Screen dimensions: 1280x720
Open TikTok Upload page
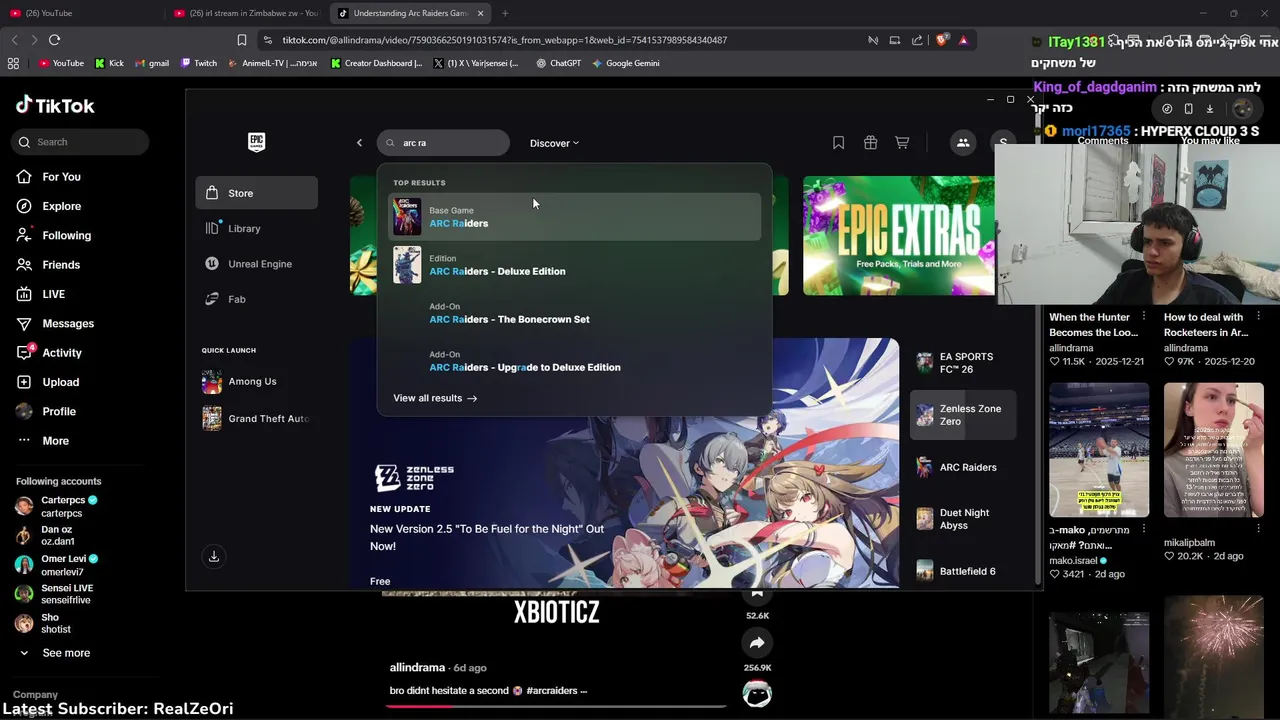(x=60, y=382)
